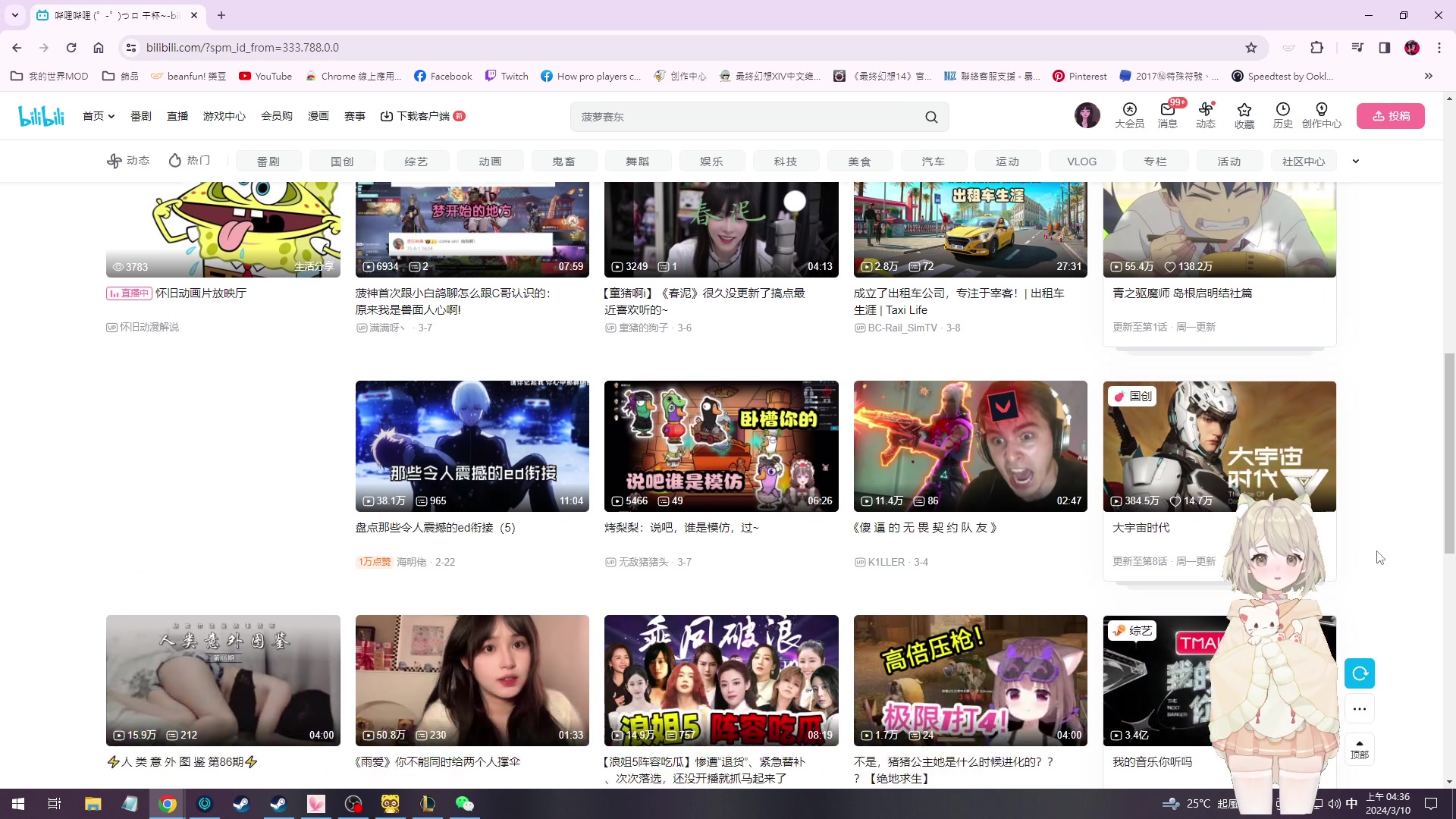Click the 下载客户端 link
The width and height of the screenshot is (1456, 819).
[x=422, y=116]
